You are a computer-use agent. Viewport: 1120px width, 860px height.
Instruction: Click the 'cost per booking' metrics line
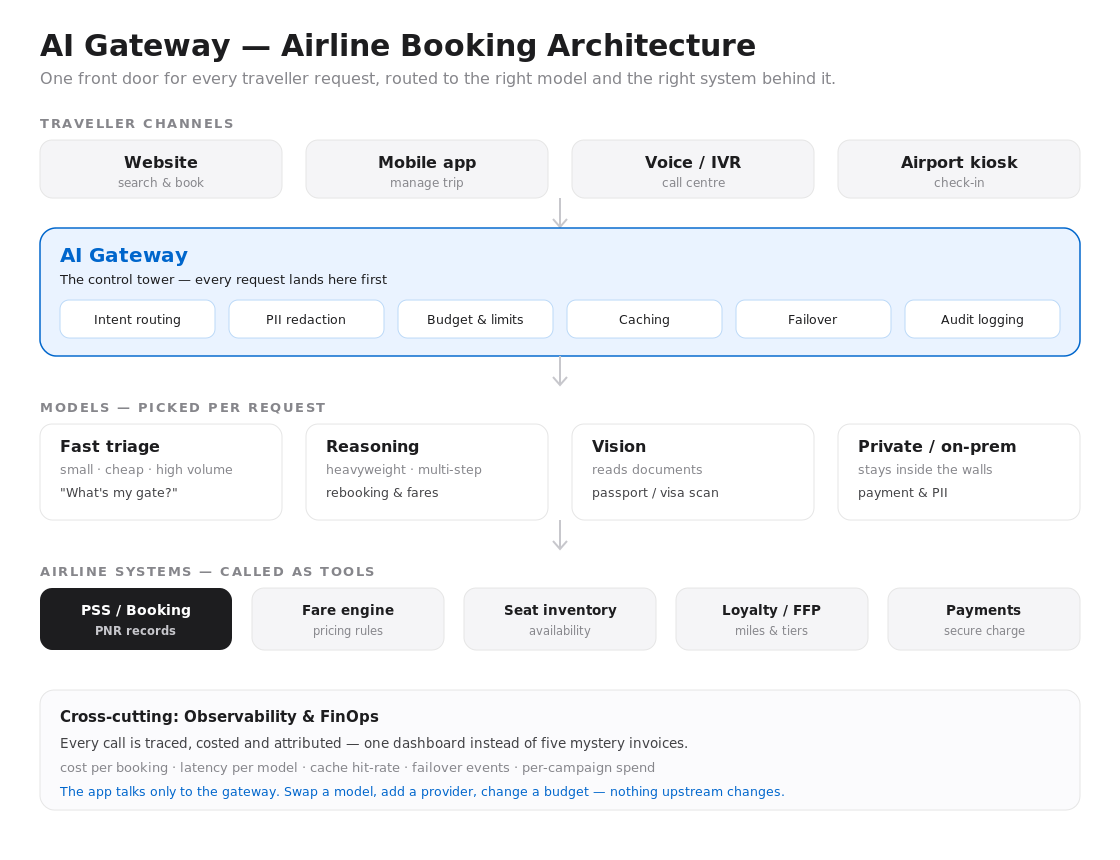click(357, 767)
